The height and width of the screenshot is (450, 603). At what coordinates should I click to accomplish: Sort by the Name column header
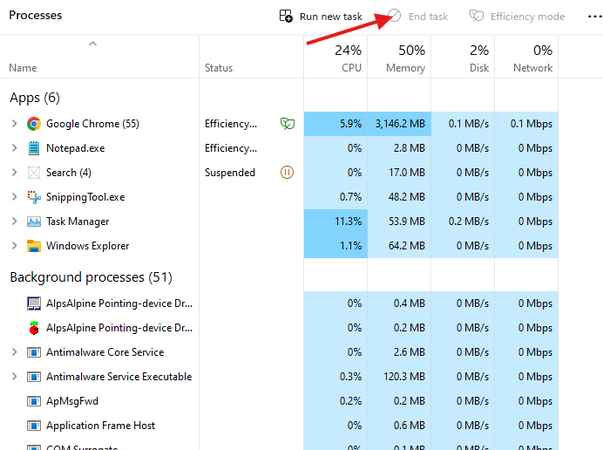(22, 68)
